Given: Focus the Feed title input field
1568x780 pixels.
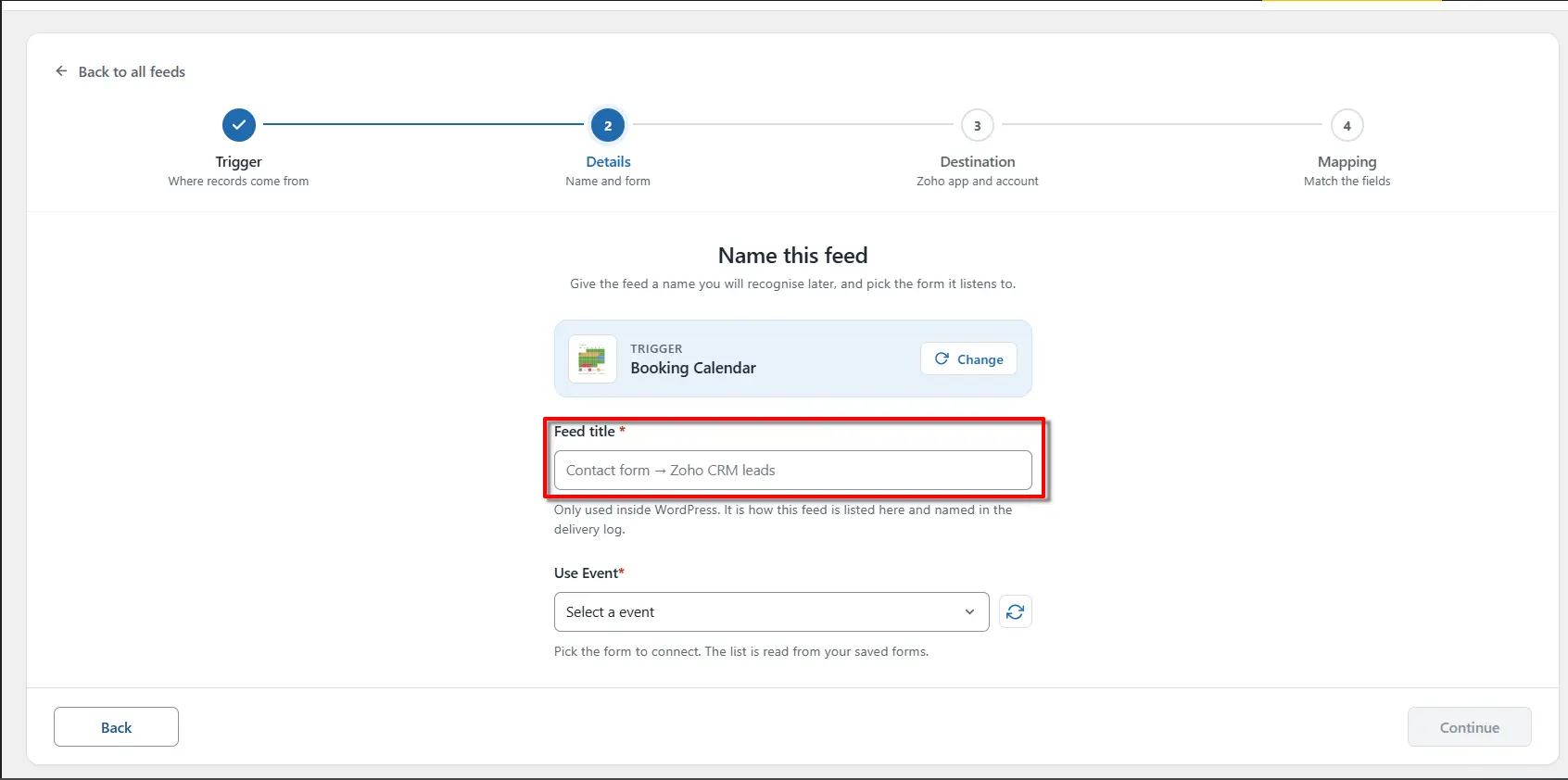Looking at the screenshot, I should [792, 470].
